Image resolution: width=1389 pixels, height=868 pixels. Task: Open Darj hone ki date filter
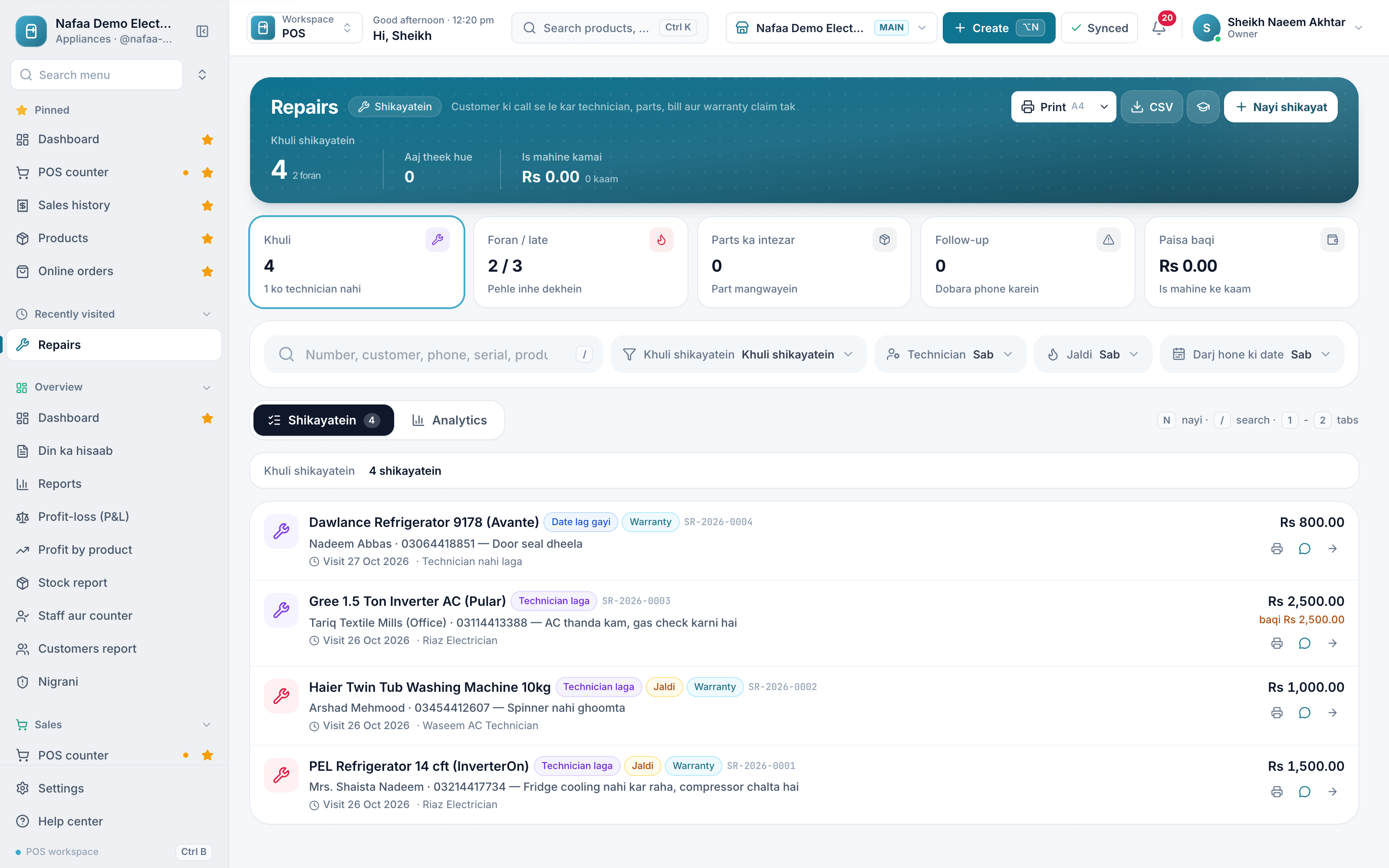click(x=1251, y=354)
